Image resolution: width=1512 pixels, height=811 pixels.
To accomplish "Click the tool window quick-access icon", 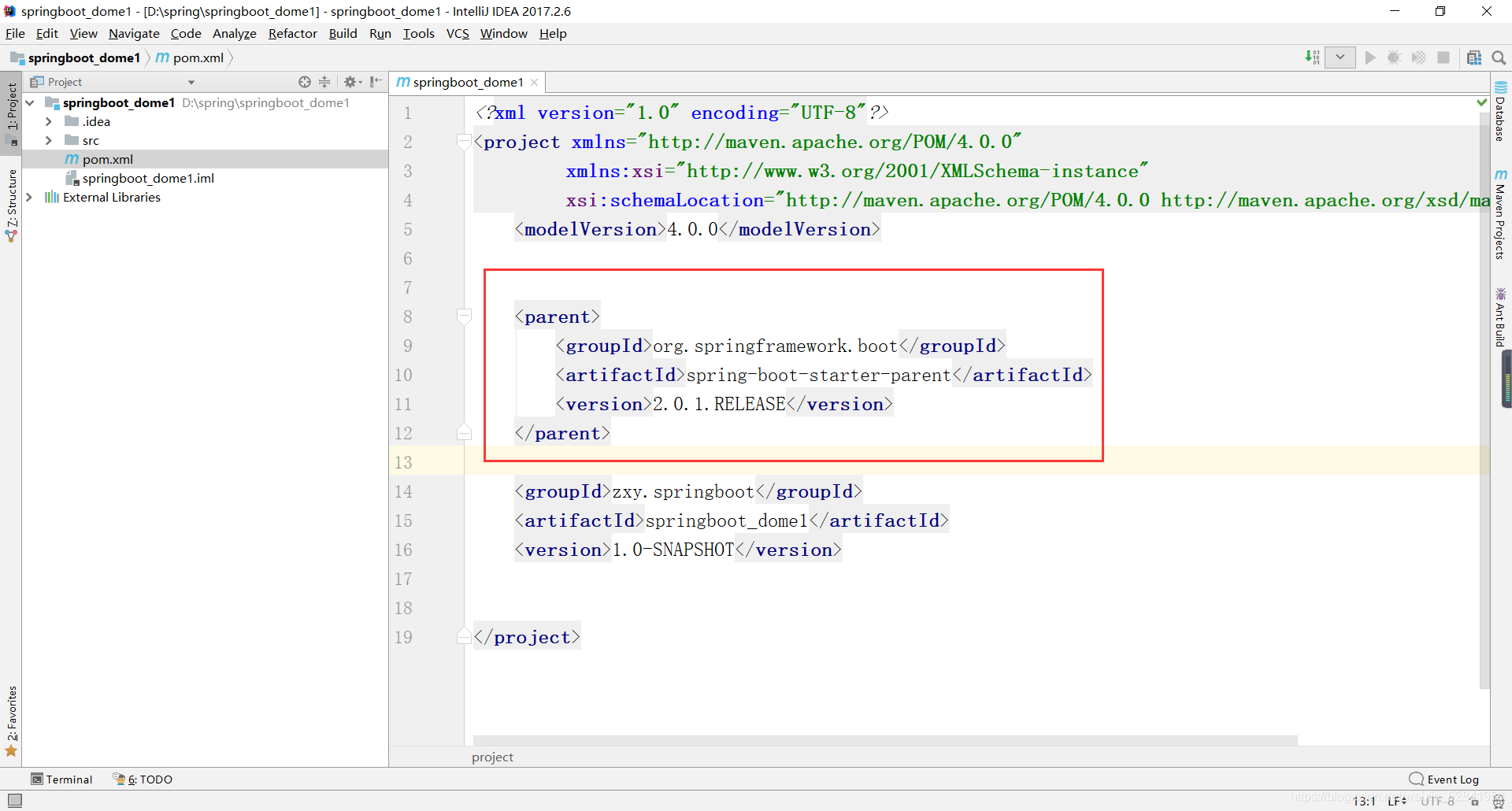I will [15, 800].
